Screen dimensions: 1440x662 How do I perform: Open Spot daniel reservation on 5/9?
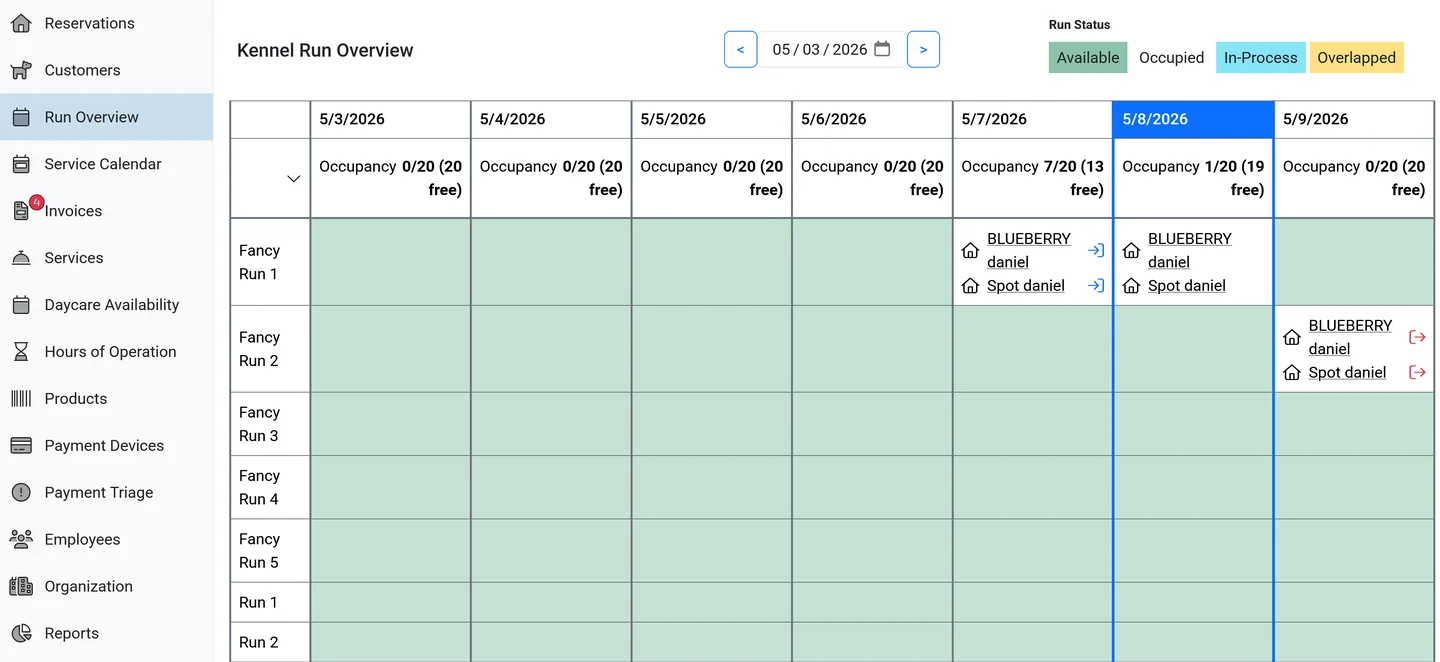point(1347,373)
